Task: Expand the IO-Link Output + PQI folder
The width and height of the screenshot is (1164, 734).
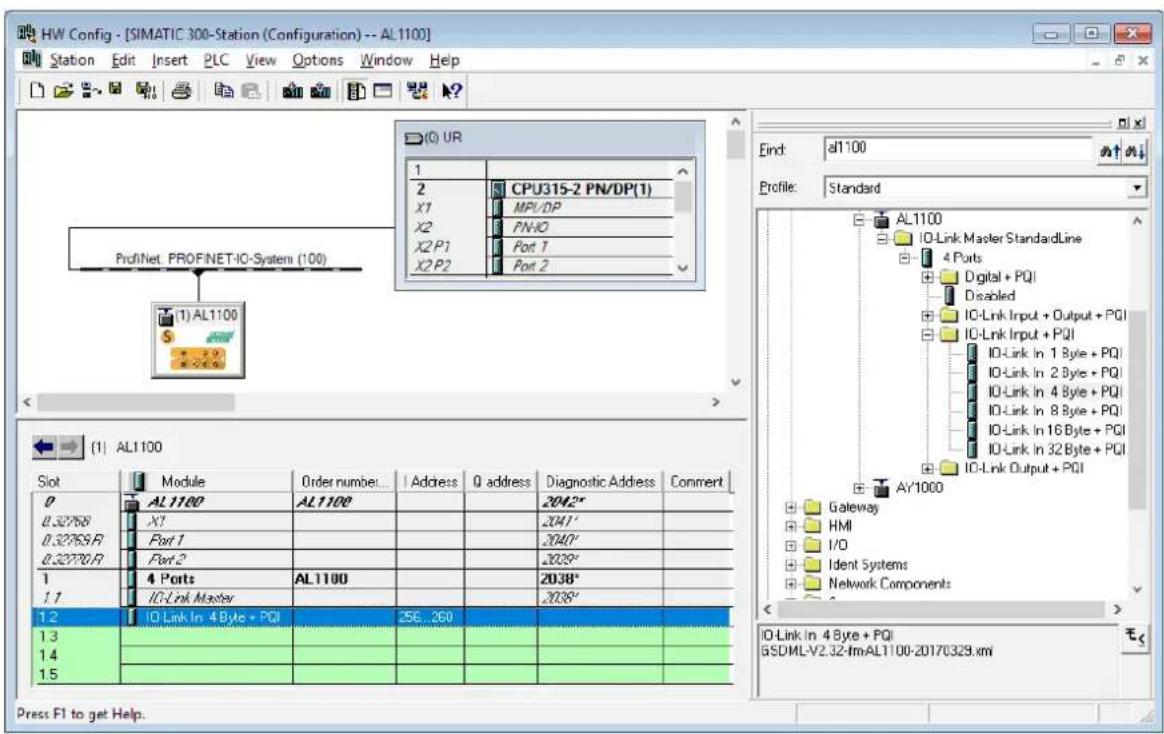Action: pos(928,468)
